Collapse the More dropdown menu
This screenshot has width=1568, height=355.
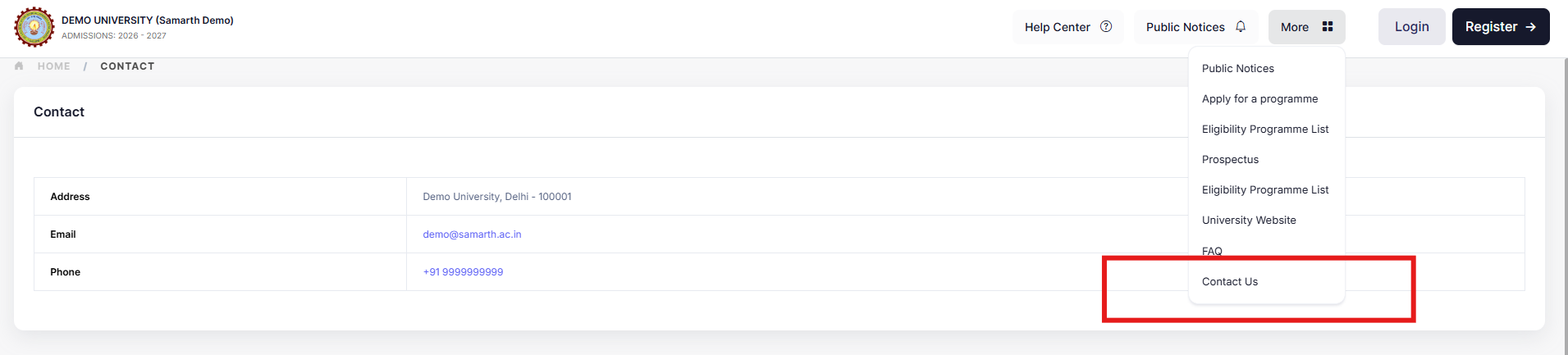coord(1306,27)
